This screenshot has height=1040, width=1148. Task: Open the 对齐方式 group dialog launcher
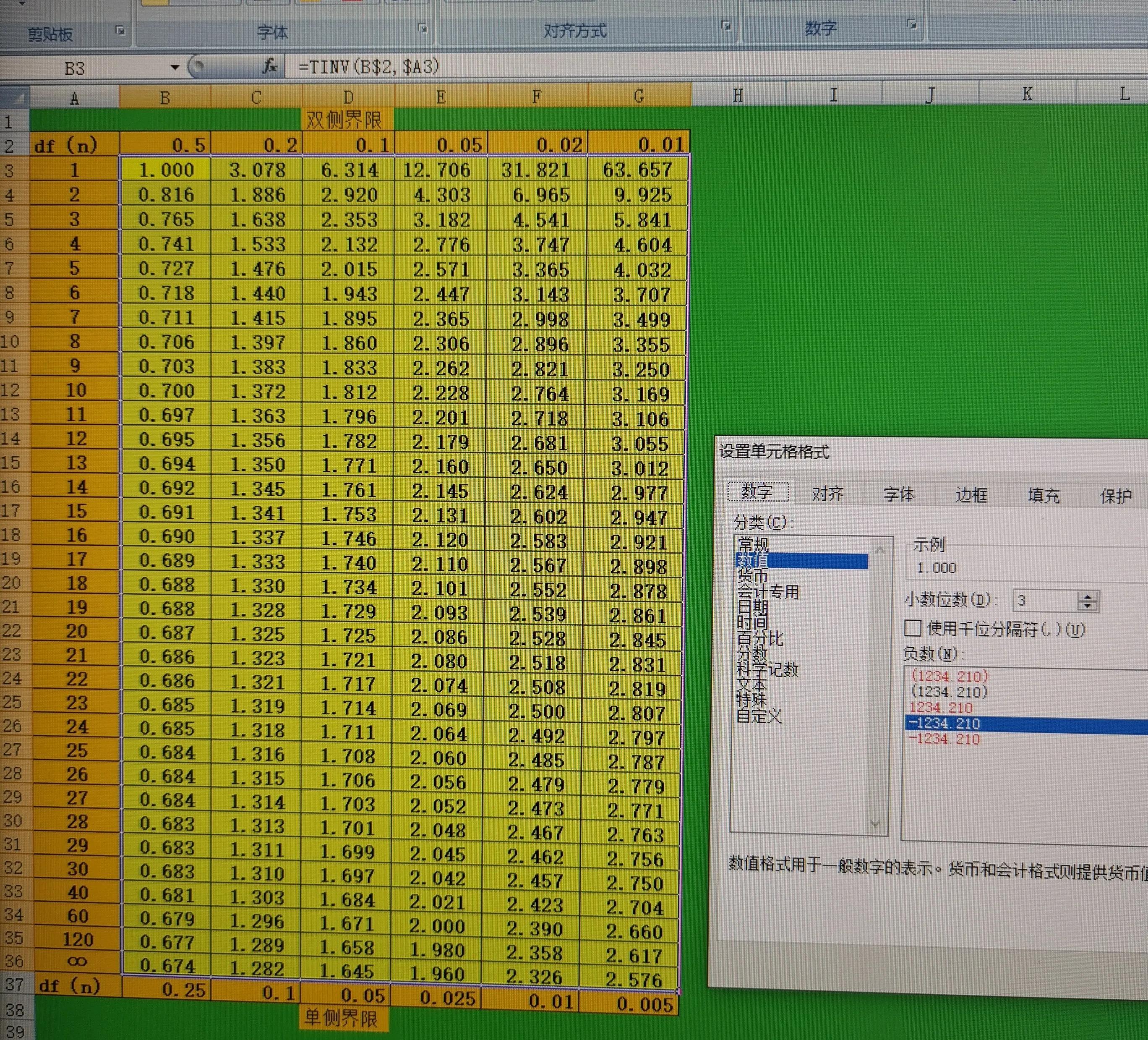(725, 26)
